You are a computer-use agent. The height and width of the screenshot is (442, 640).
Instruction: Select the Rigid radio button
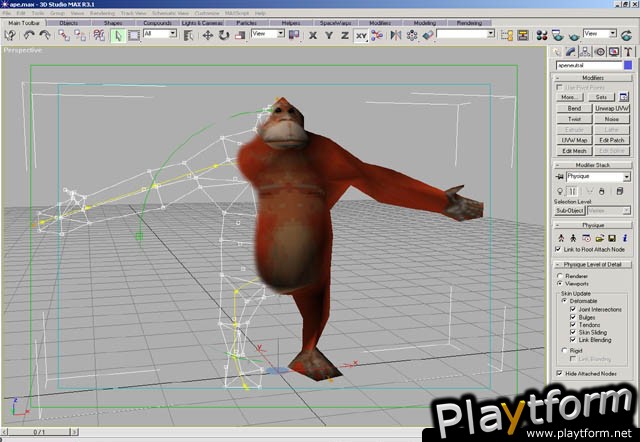(564, 350)
